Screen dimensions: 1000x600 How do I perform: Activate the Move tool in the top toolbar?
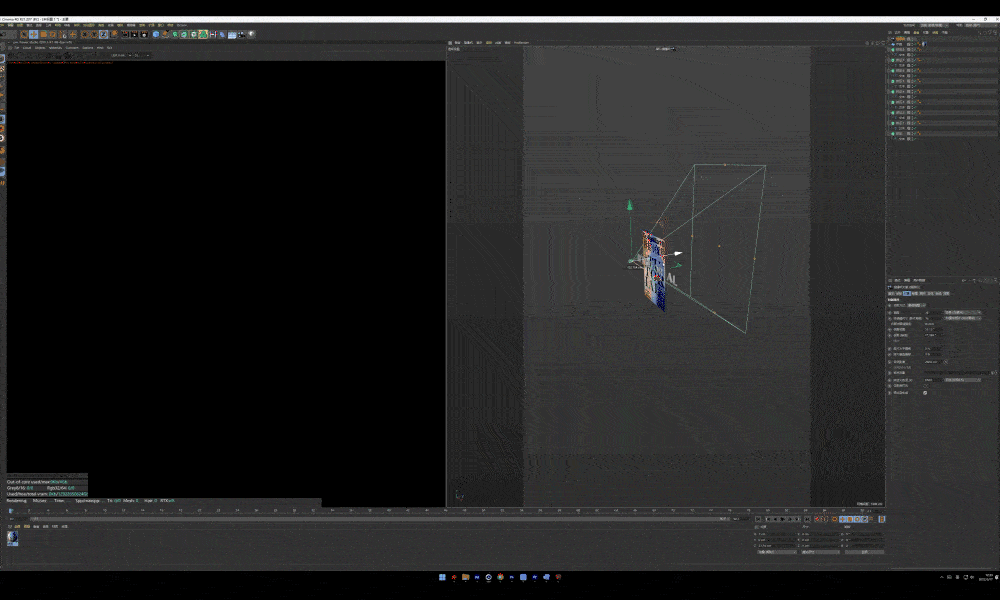(x=34, y=34)
